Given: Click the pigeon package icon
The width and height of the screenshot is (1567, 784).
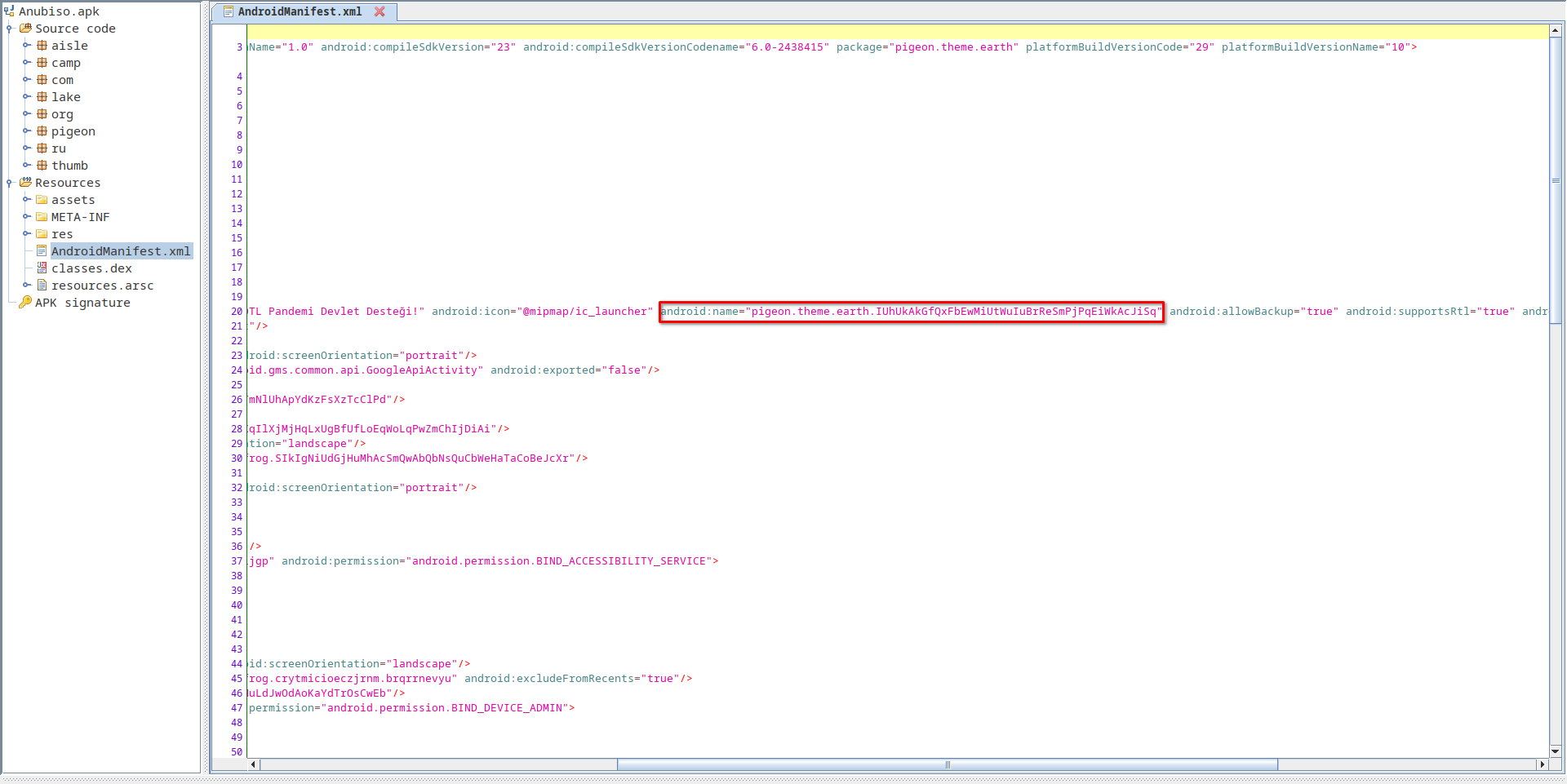Looking at the screenshot, I should (42, 131).
